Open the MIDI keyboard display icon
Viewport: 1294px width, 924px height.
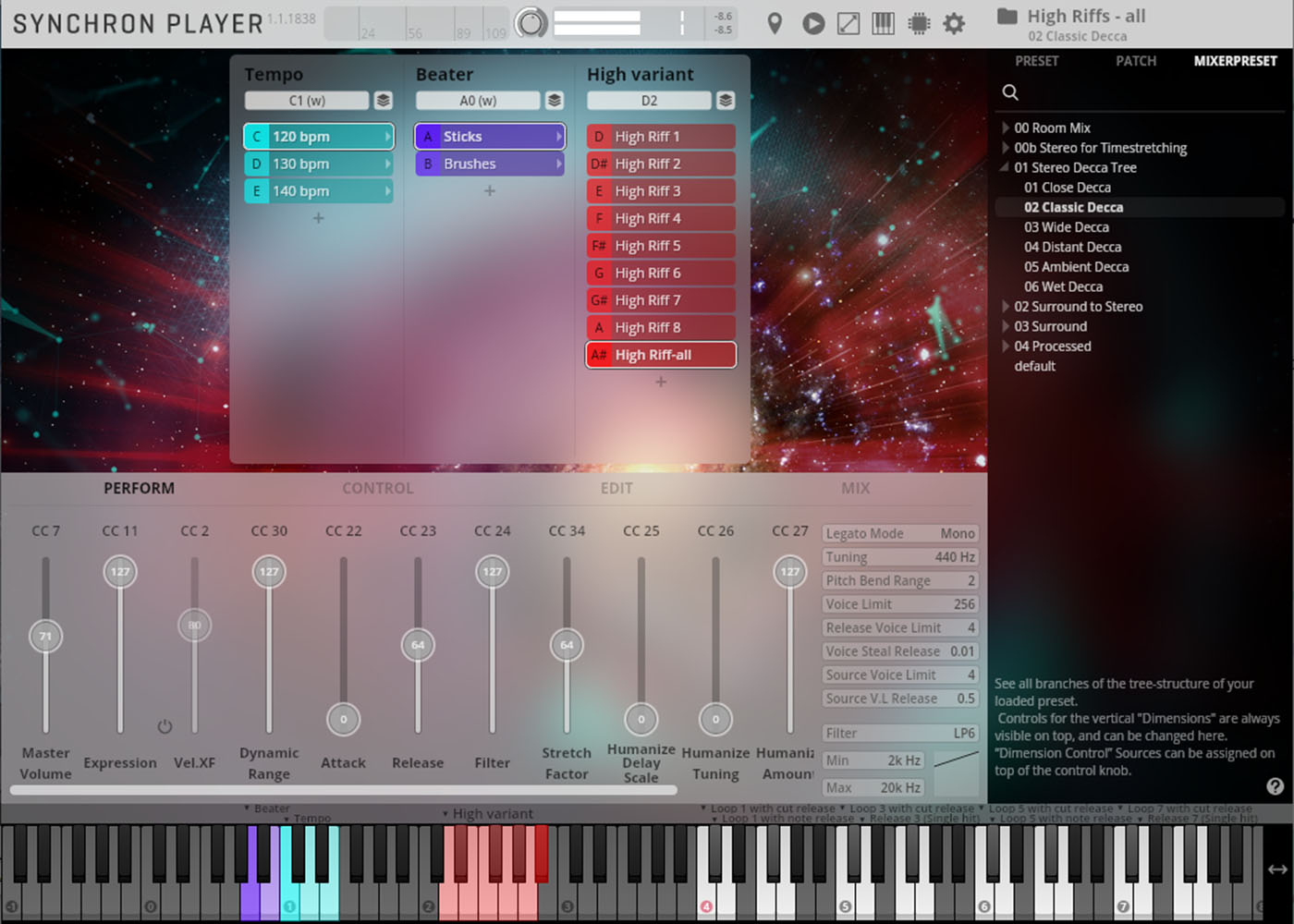[883, 23]
